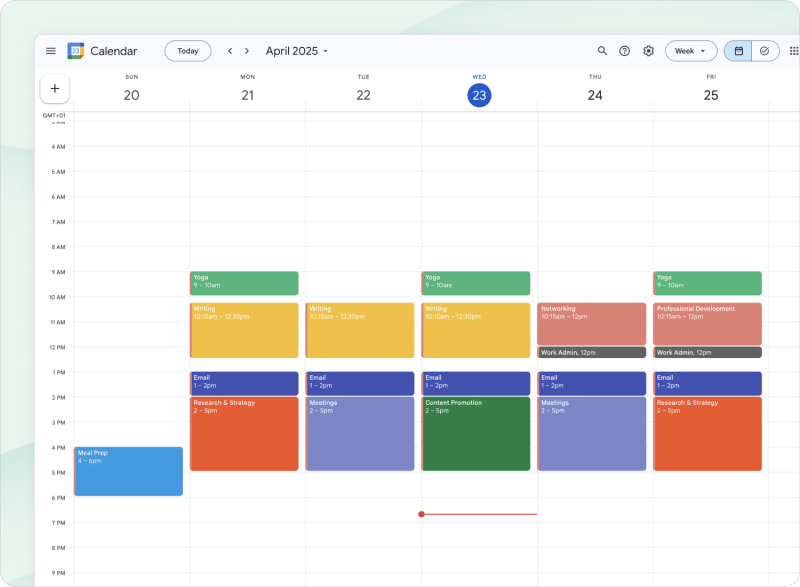Viewport: 800px width, 587px height.
Task: Go to next week with right chevron
Action: click(247, 50)
